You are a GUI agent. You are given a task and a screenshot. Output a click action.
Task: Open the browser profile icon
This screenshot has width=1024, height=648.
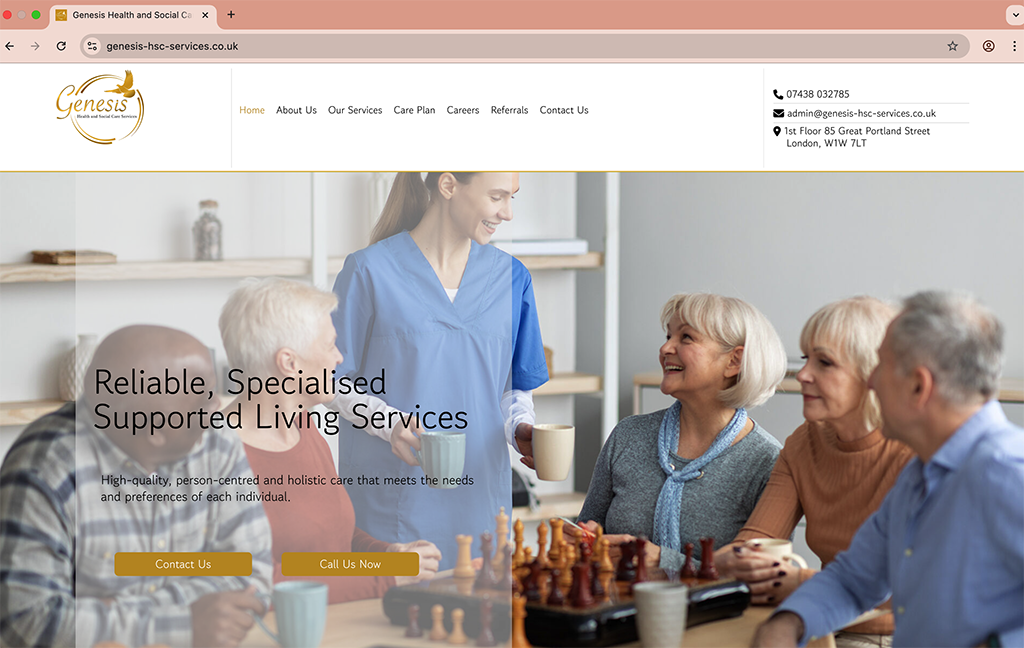tap(989, 46)
